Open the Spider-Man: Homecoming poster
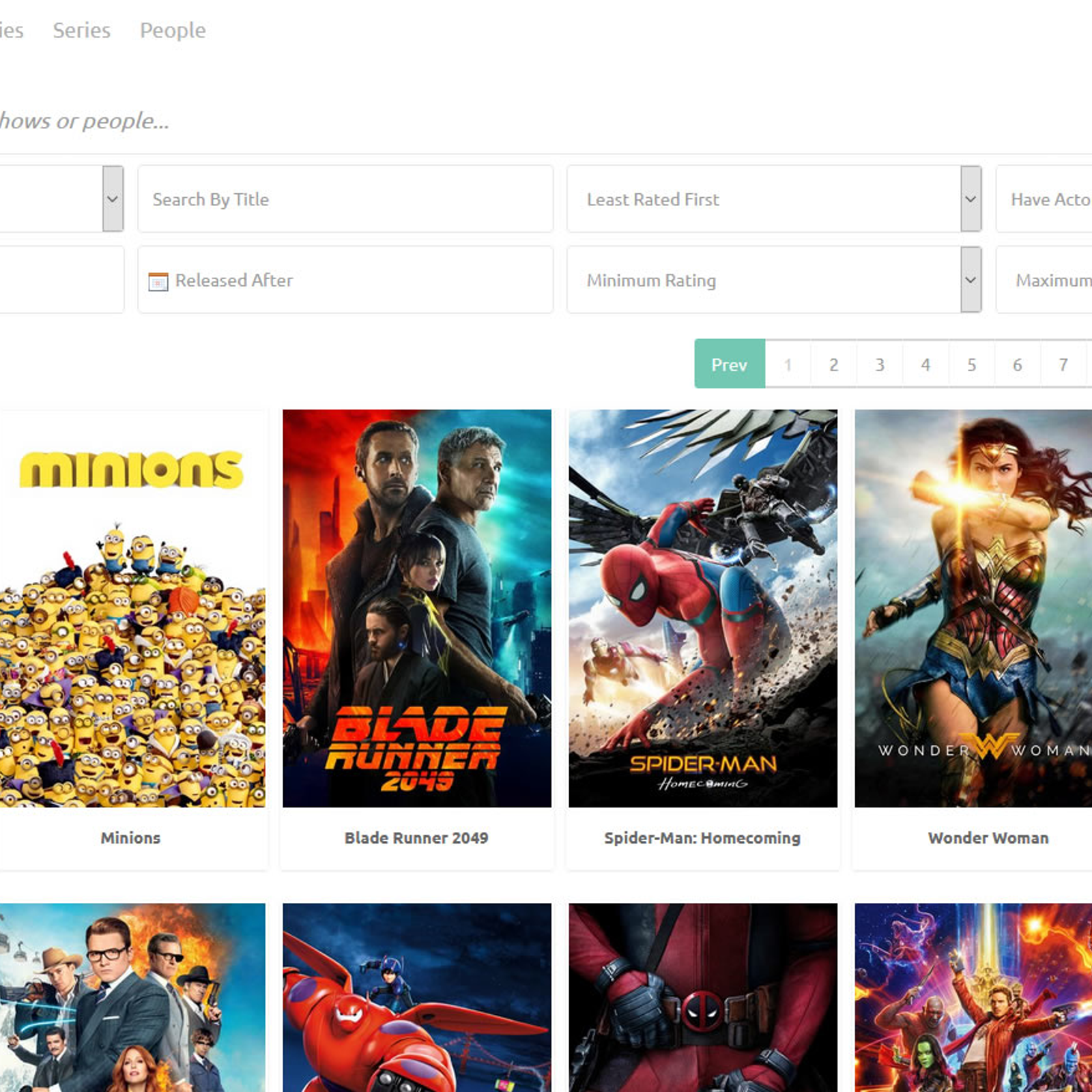 coord(703,608)
